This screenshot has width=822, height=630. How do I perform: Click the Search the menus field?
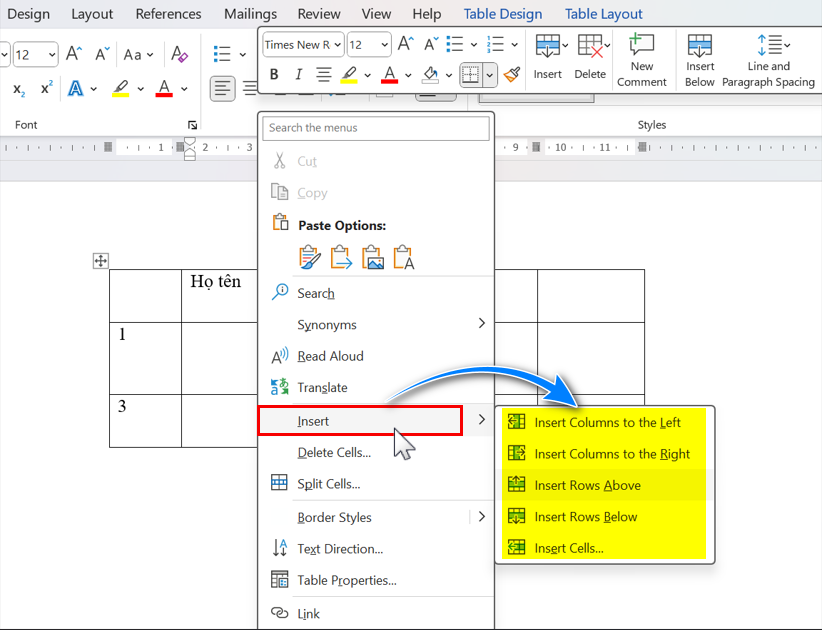pyautogui.click(x=376, y=128)
